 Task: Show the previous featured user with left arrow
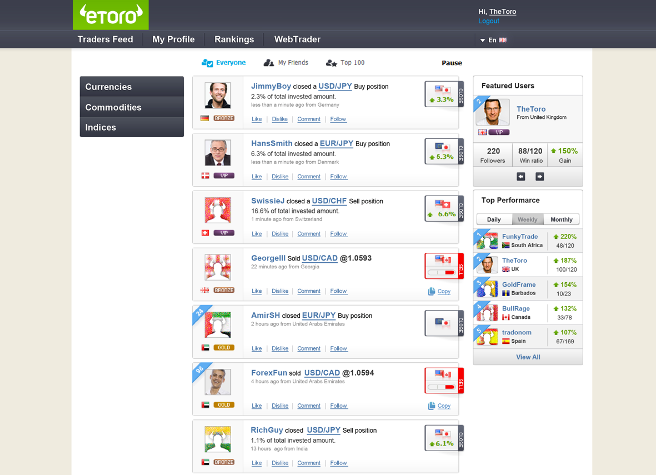(x=521, y=177)
